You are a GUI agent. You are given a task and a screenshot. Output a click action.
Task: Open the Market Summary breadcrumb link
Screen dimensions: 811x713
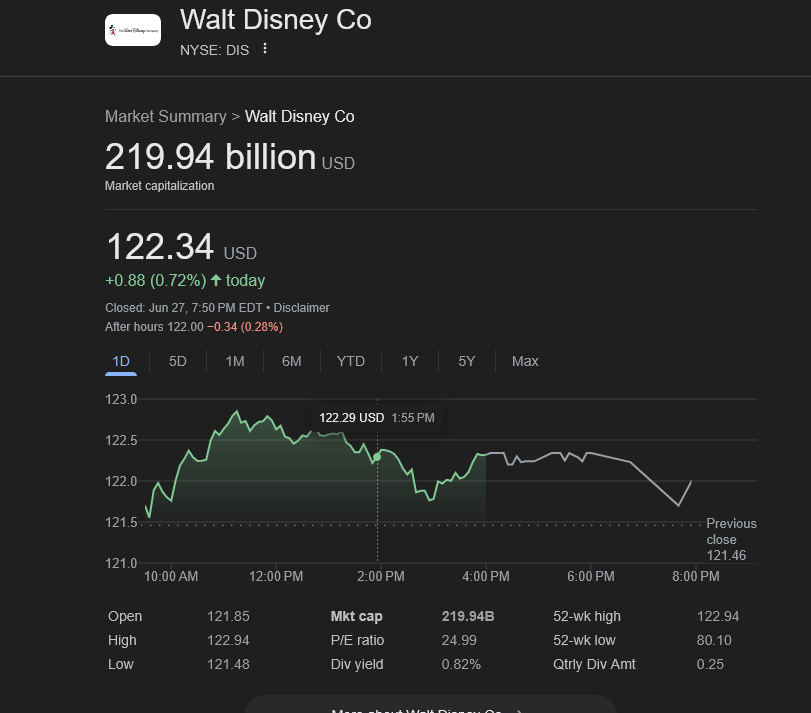click(x=166, y=116)
